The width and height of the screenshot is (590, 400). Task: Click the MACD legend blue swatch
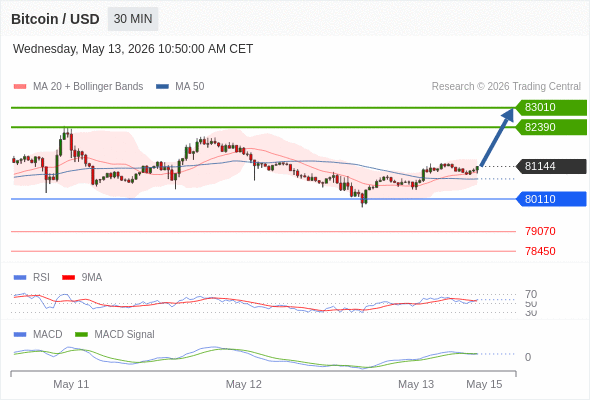pos(20,335)
